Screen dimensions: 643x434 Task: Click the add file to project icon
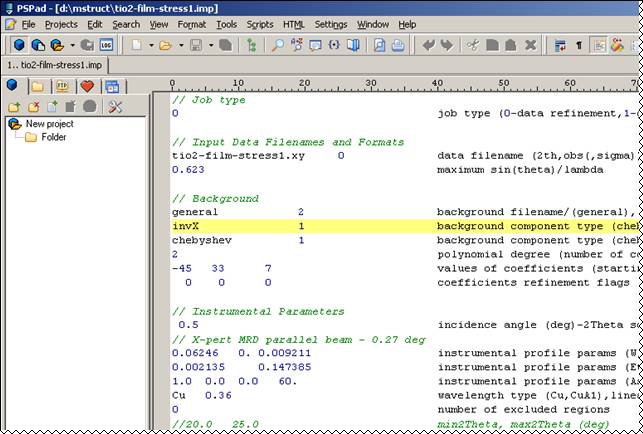click(x=52, y=107)
